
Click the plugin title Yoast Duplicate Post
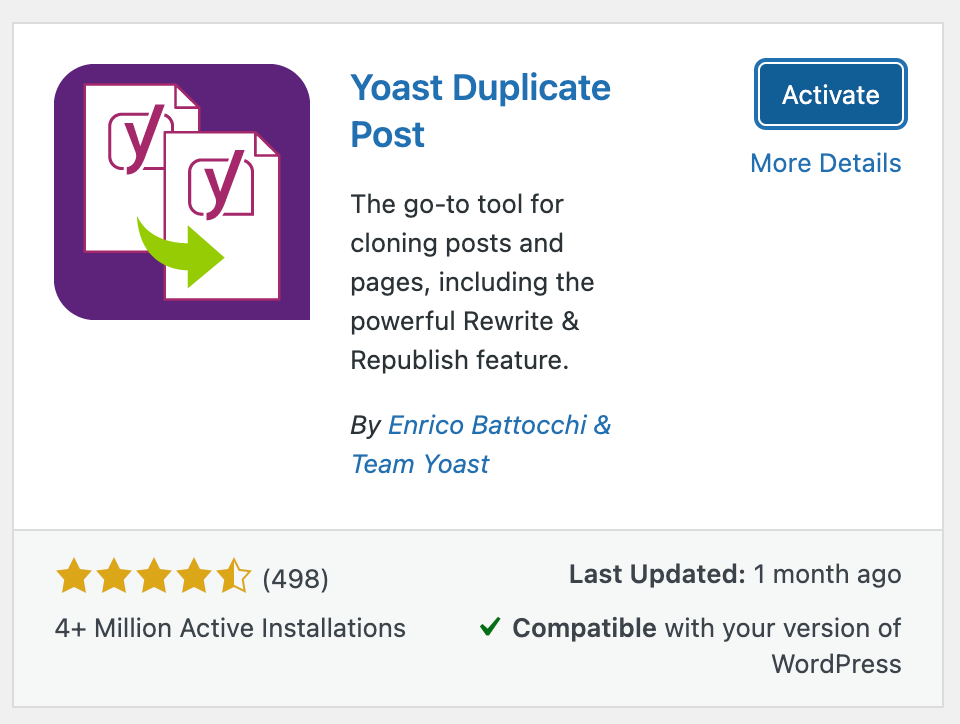pos(480,110)
